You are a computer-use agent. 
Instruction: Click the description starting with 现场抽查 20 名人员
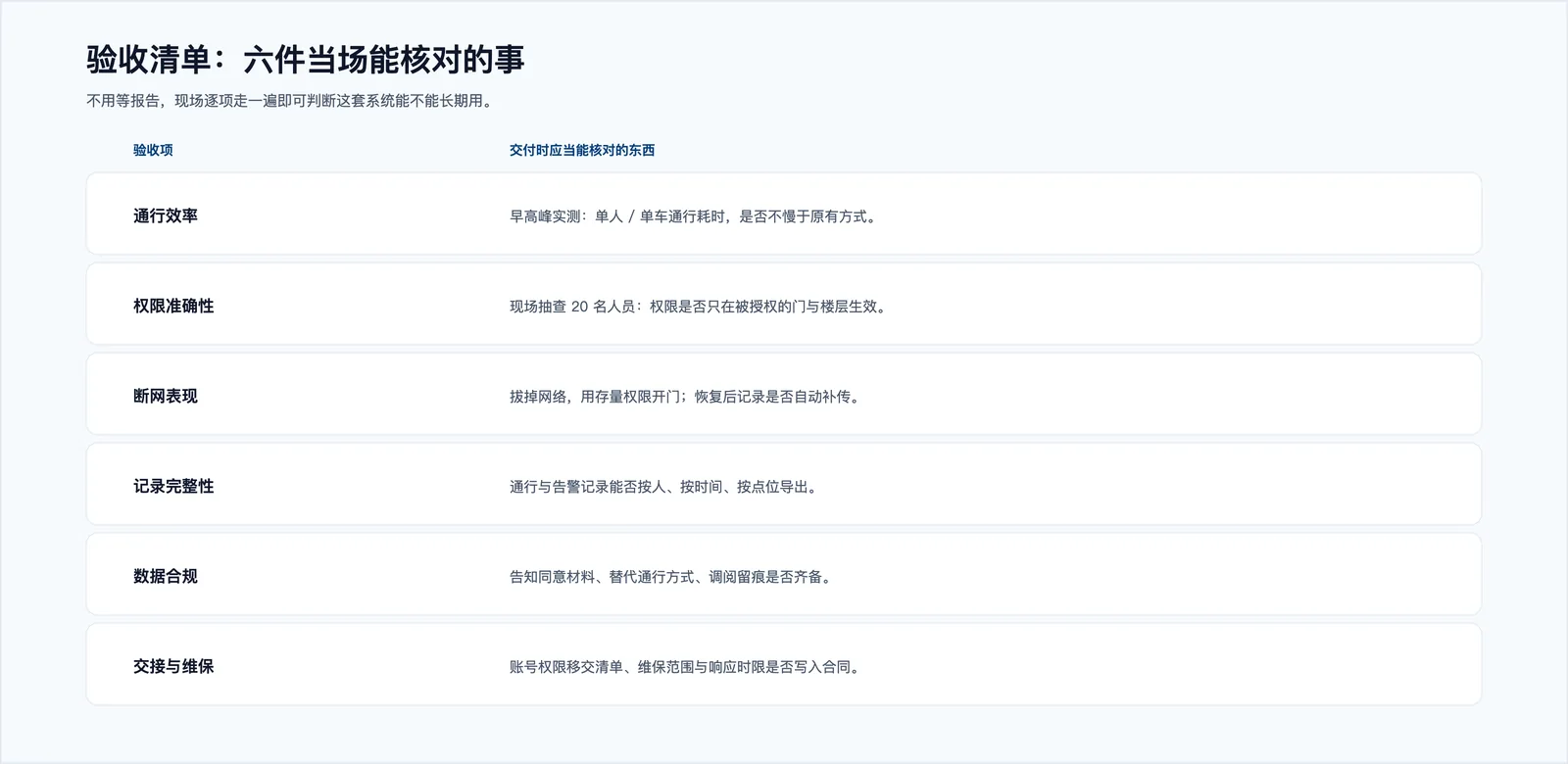point(700,307)
